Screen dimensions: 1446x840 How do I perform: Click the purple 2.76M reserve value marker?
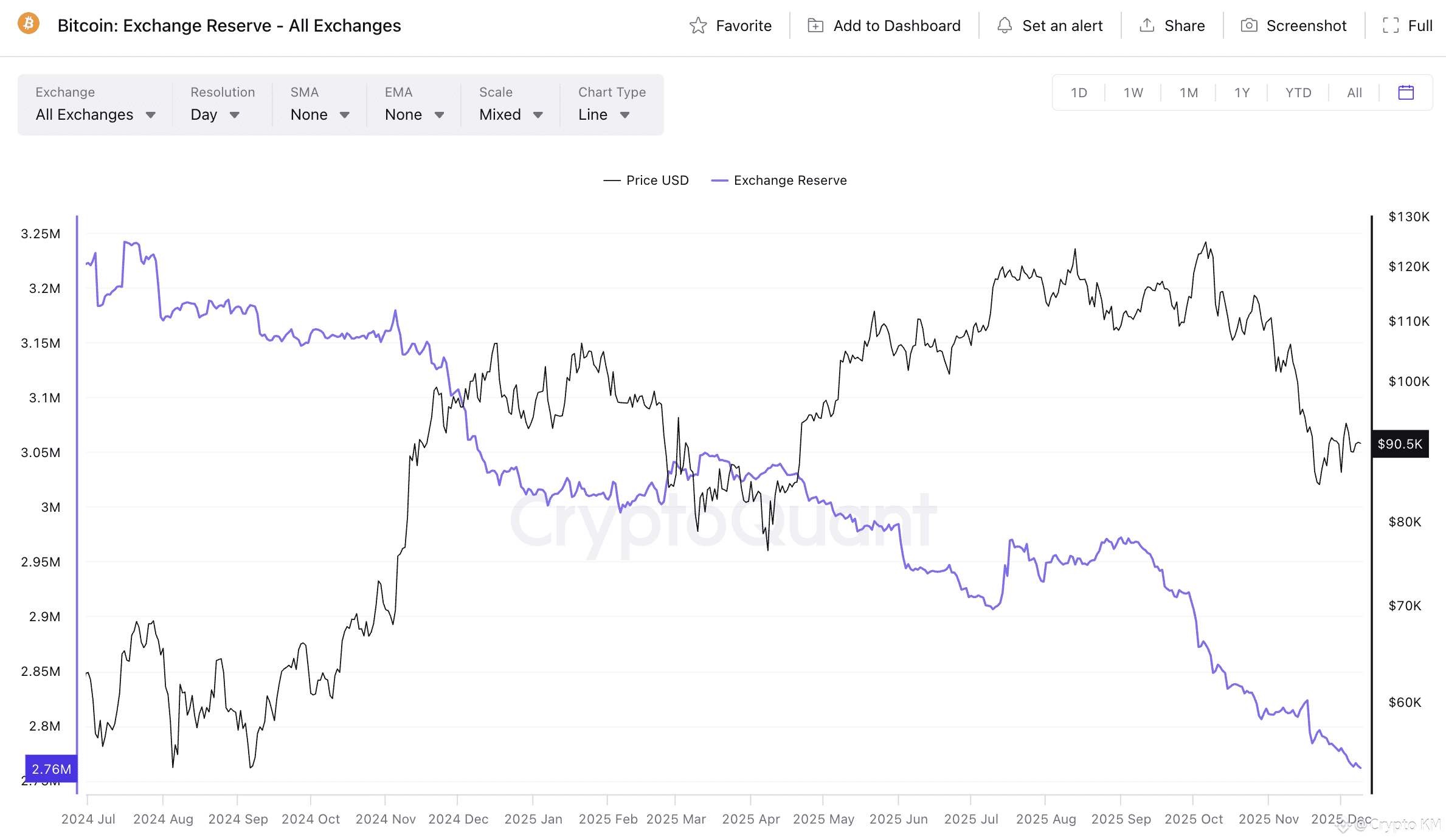click(51, 769)
